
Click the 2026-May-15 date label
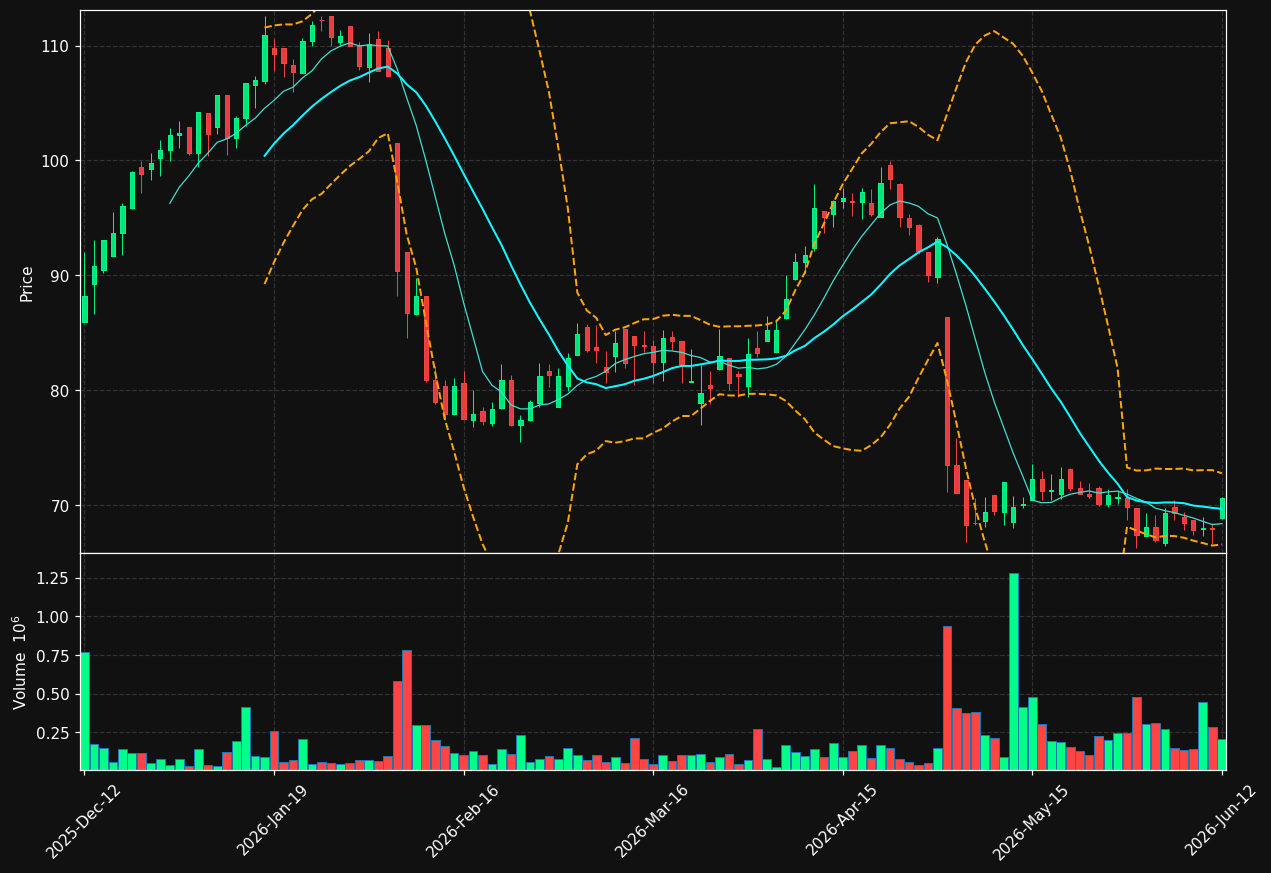1030,820
